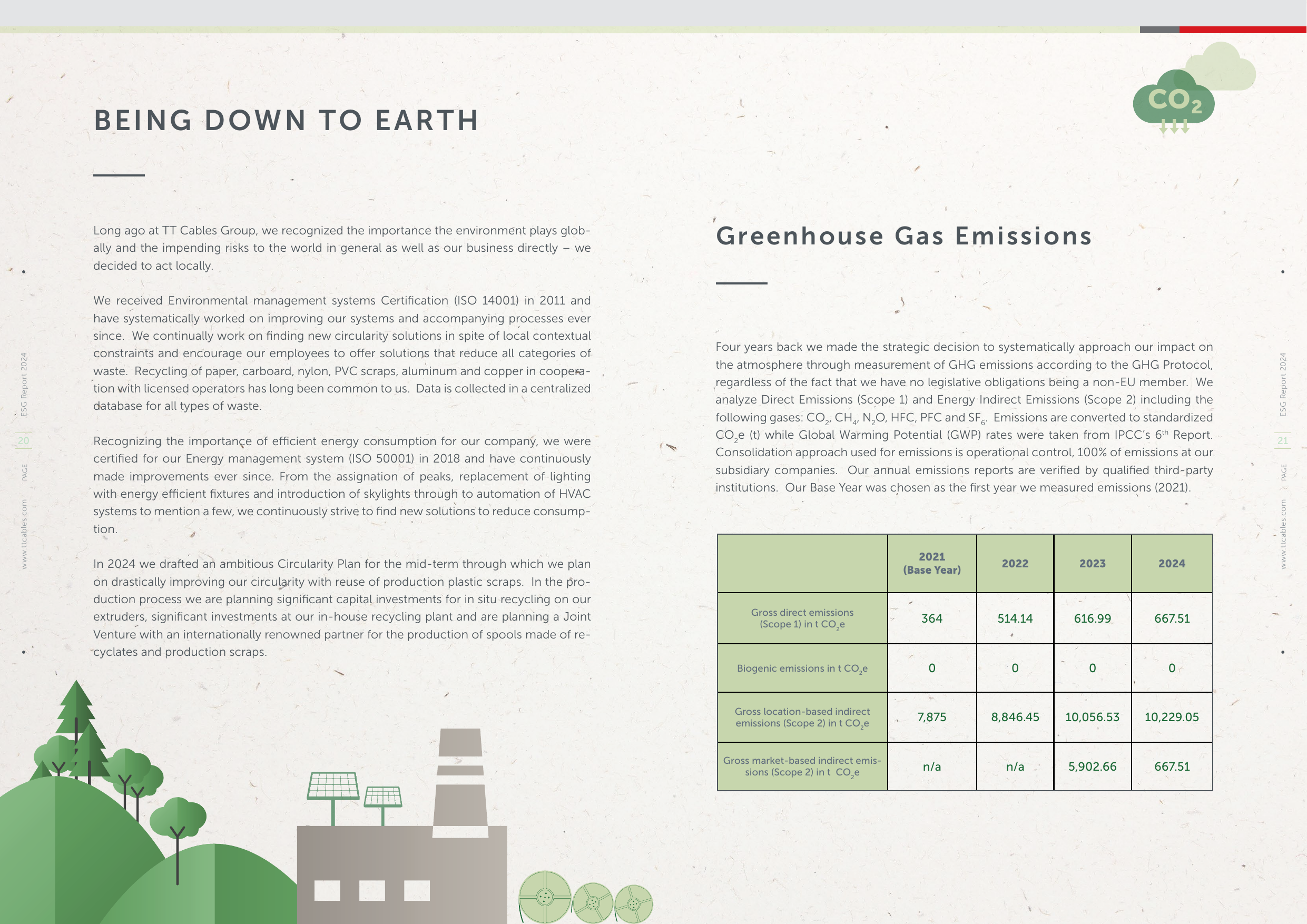Click the "Gross direct emissions (Scope 1)" row label
The image size is (1307, 924).
[x=801, y=618]
